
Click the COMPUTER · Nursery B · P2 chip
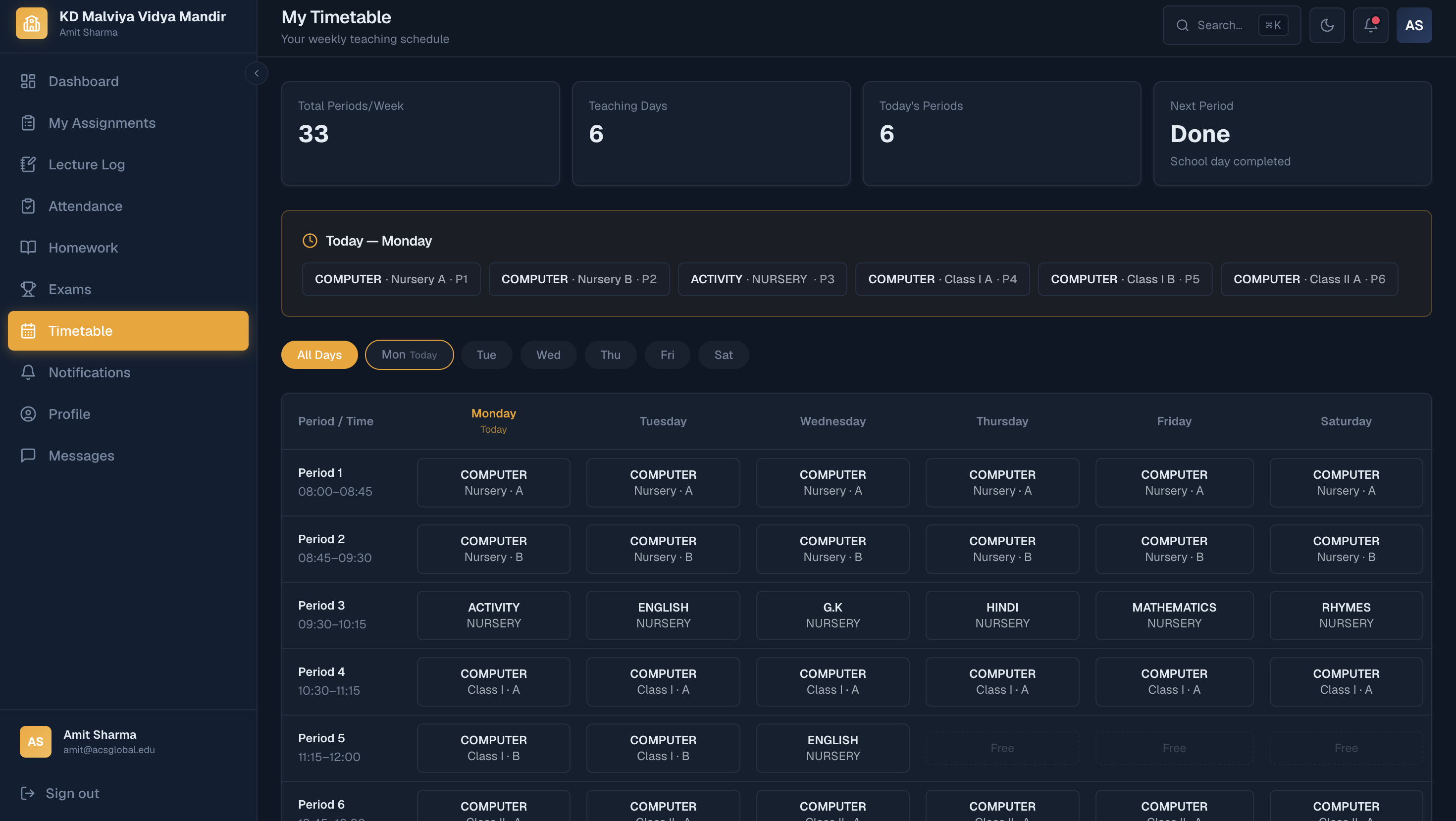tap(579, 279)
